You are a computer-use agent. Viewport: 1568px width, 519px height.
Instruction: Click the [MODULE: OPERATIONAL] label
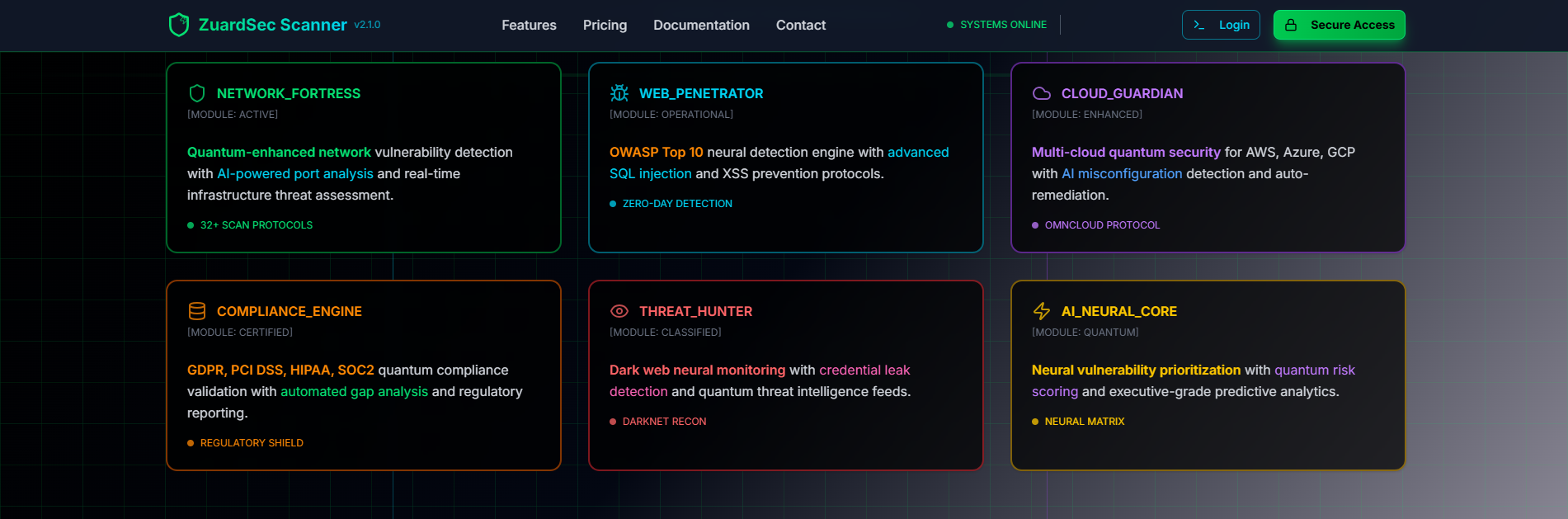coord(671,115)
